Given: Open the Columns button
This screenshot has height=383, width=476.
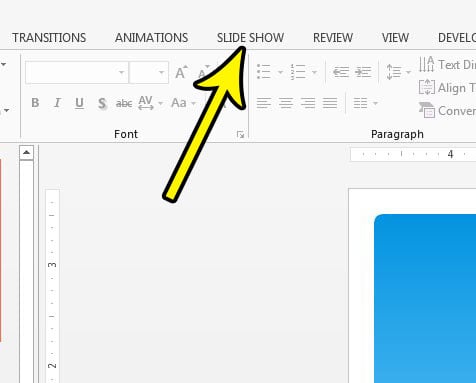Looking at the screenshot, I should pos(360,103).
